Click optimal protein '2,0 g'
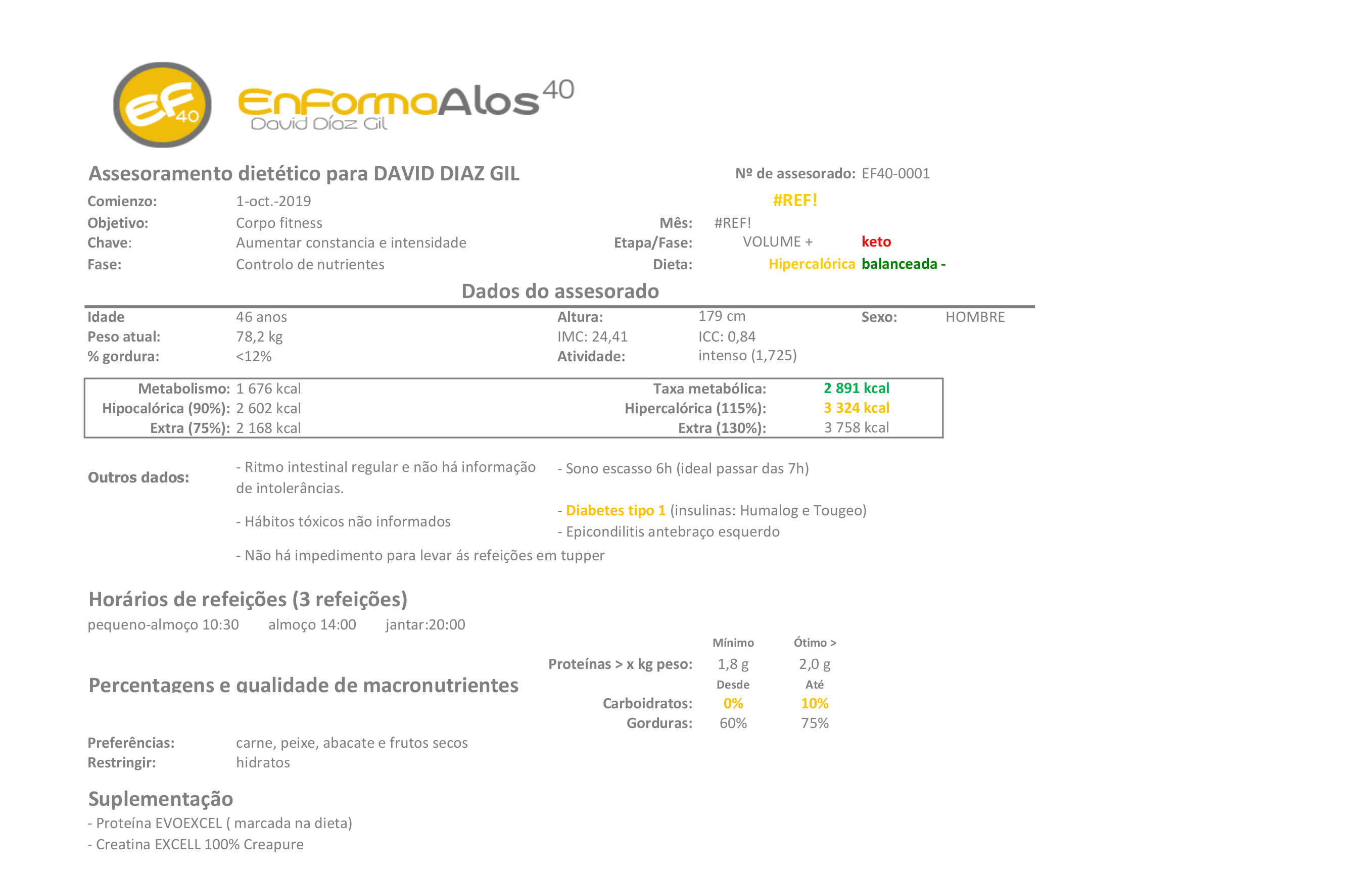 point(815,664)
